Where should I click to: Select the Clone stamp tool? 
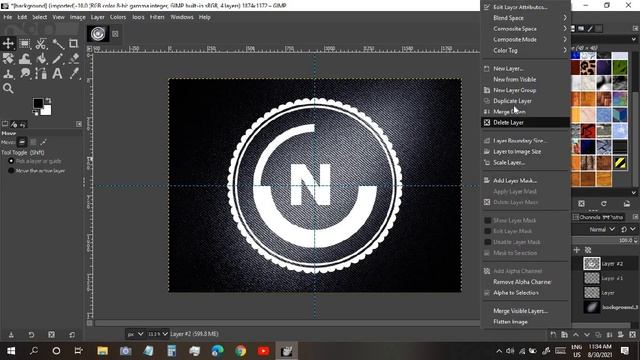8,73
